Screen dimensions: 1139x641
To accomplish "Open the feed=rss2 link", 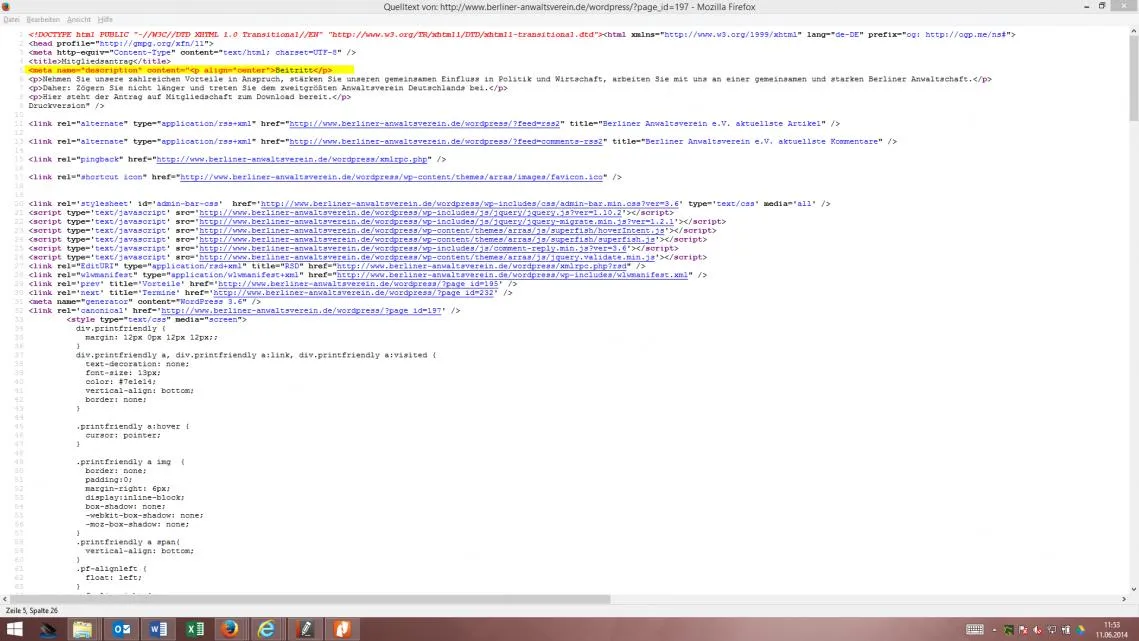I will [x=425, y=124].
